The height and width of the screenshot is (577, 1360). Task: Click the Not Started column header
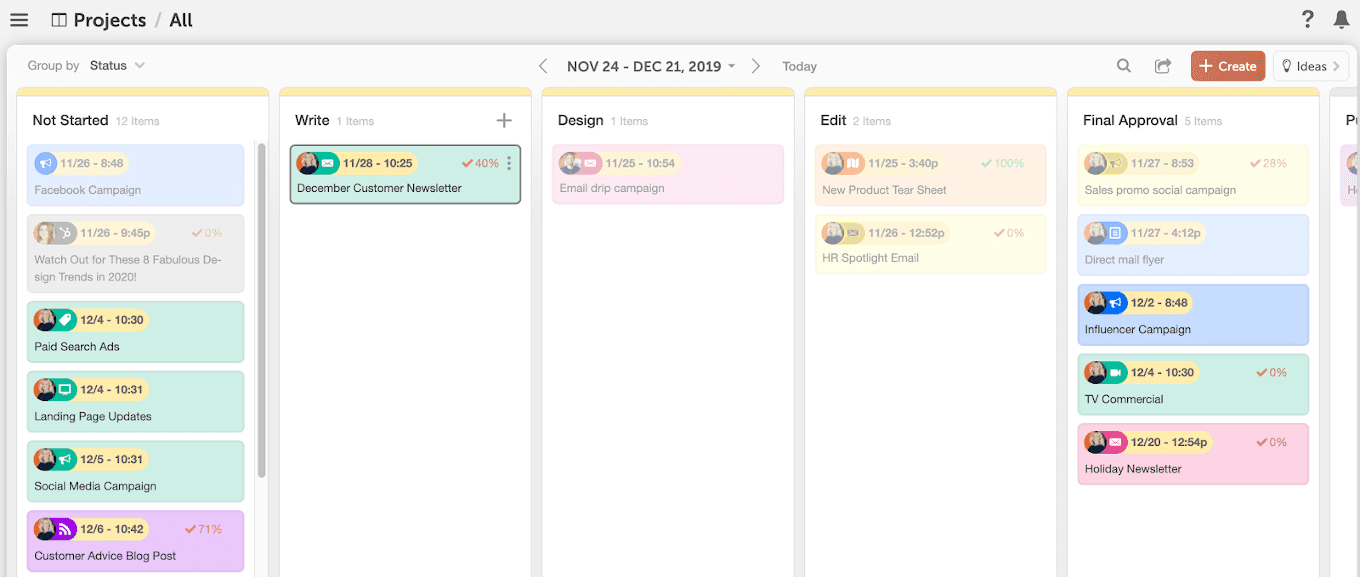(70, 120)
